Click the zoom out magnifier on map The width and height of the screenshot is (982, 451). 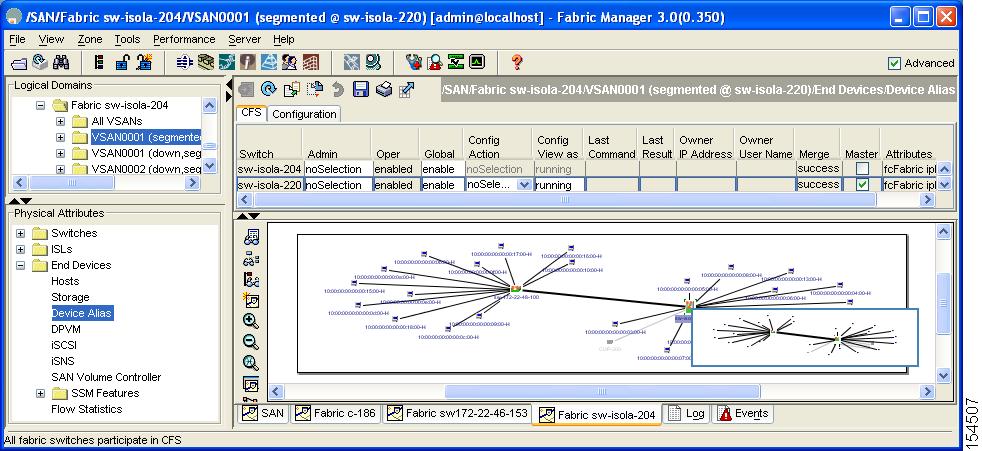coord(251,342)
